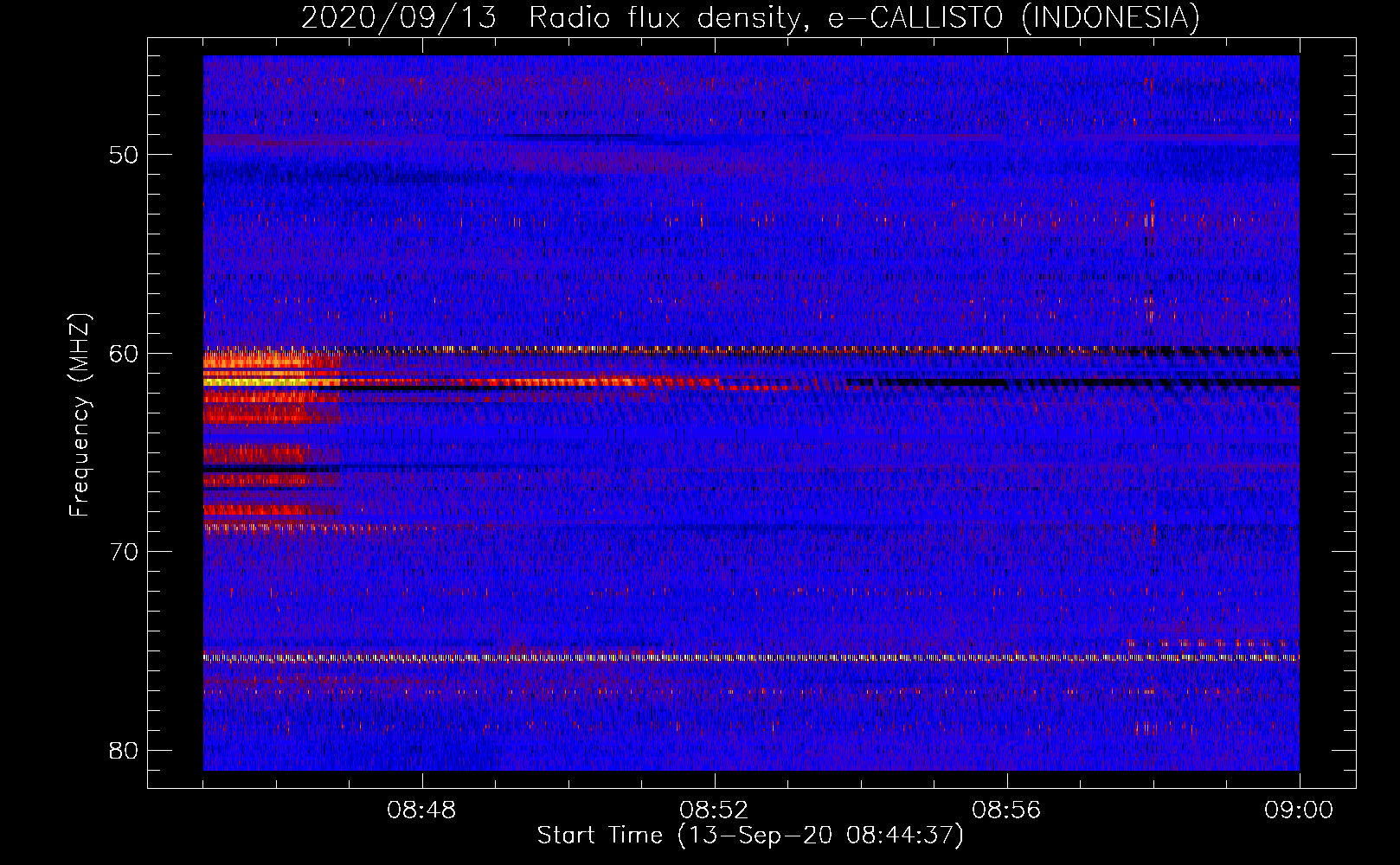This screenshot has width=1400, height=865.
Task: Click the time tick label 08:56
Action: [1006, 811]
